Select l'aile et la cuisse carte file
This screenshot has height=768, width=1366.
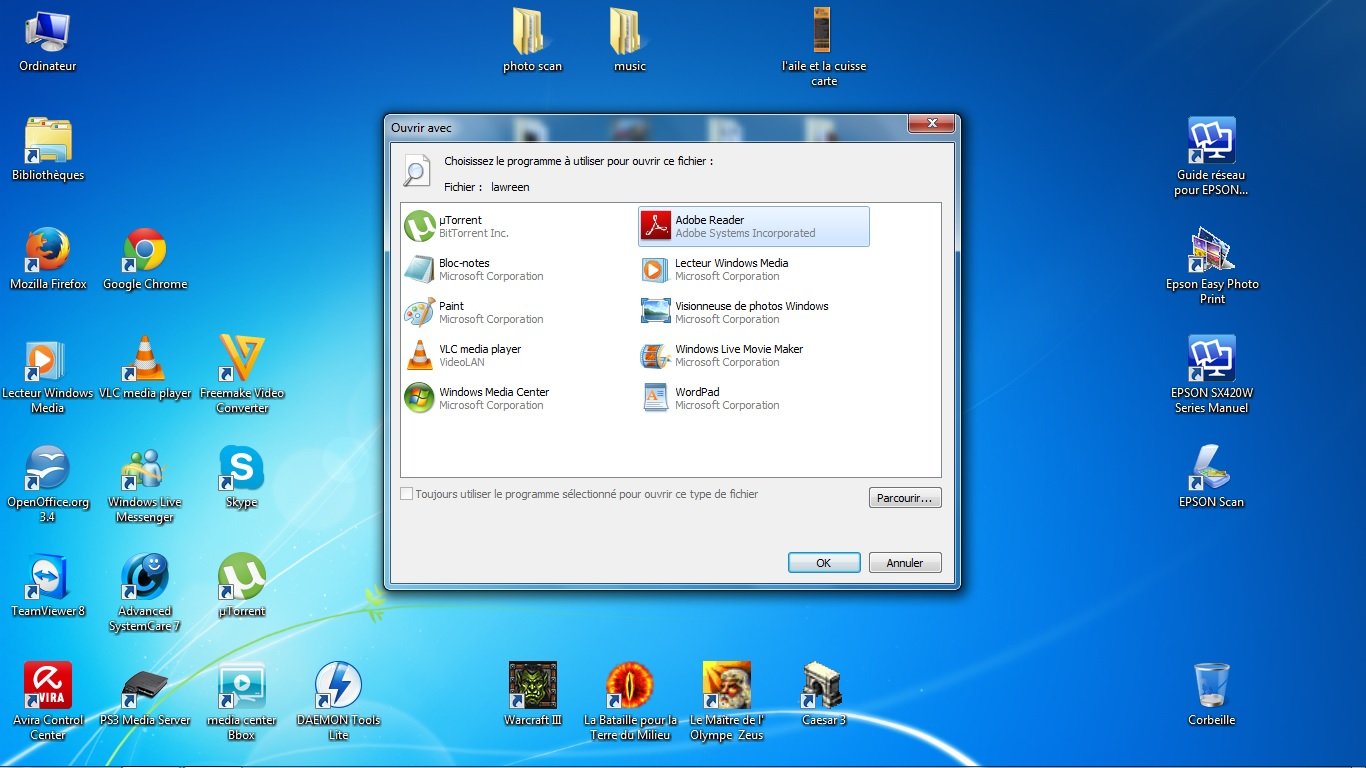coord(824,48)
